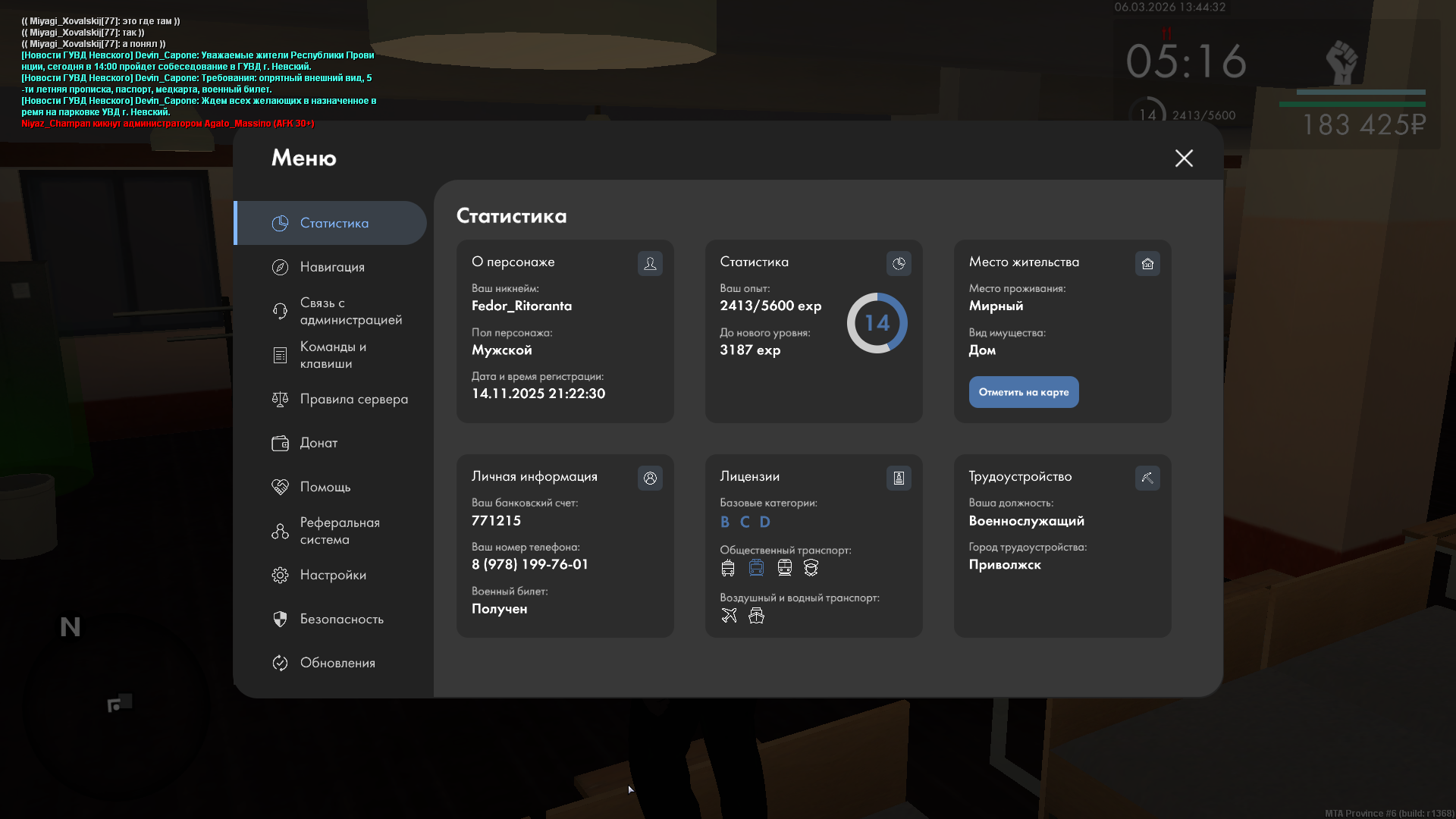1456x819 pixels.
Task: Click the pickaxe icon in Трудоустройство card
Action: 1147,478
